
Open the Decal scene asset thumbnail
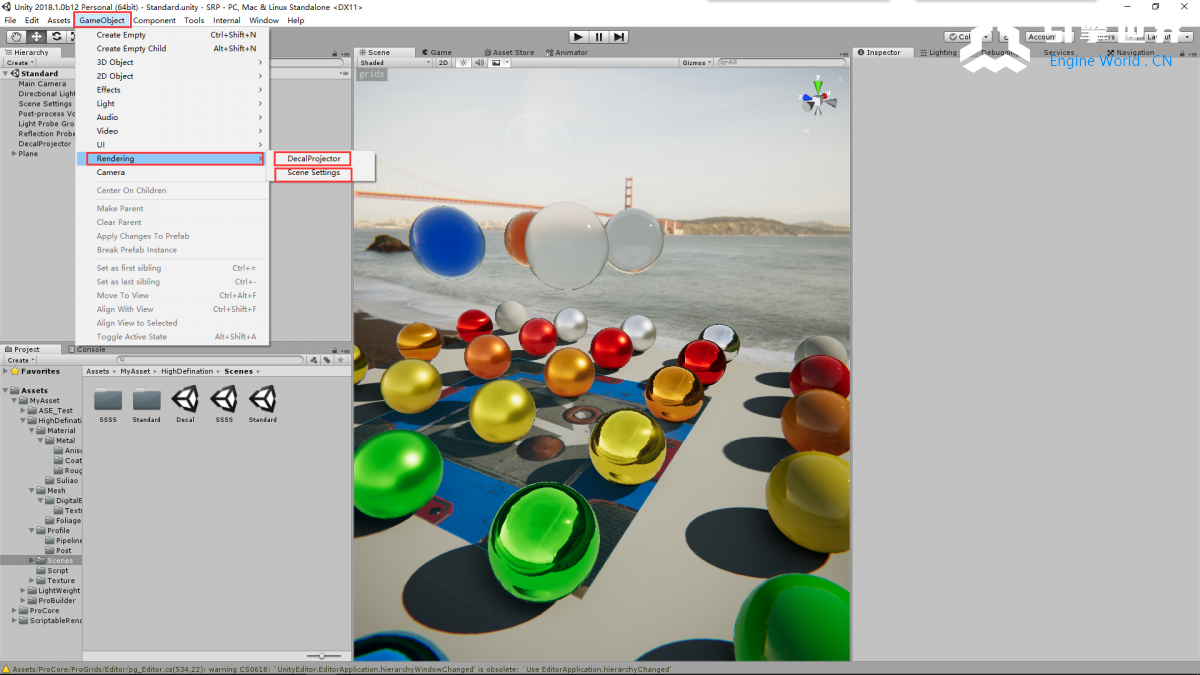point(185,402)
